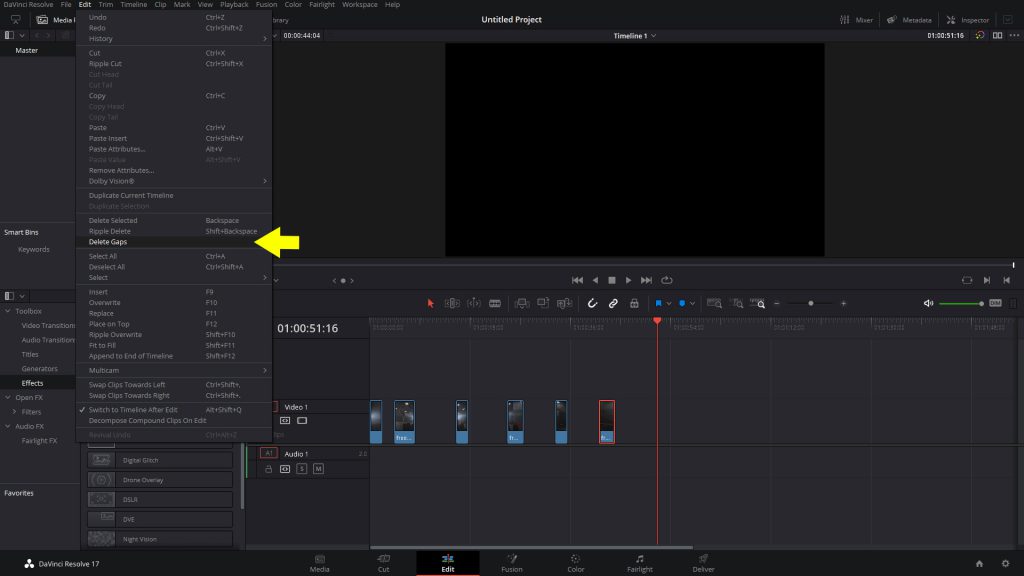This screenshot has width=1024, height=576.
Task: Activate Trim Edit mode in timeline toolbar
Action: pyautogui.click(x=452, y=304)
